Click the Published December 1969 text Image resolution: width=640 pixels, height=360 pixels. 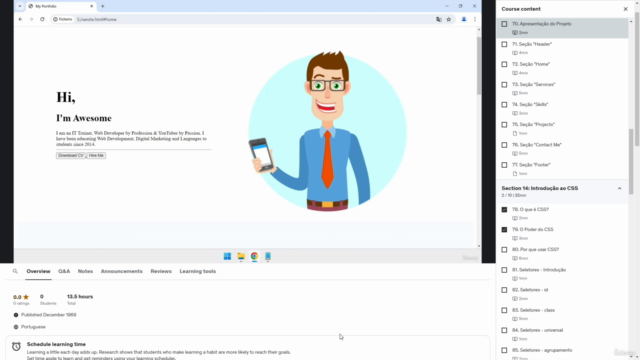[x=49, y=315]
